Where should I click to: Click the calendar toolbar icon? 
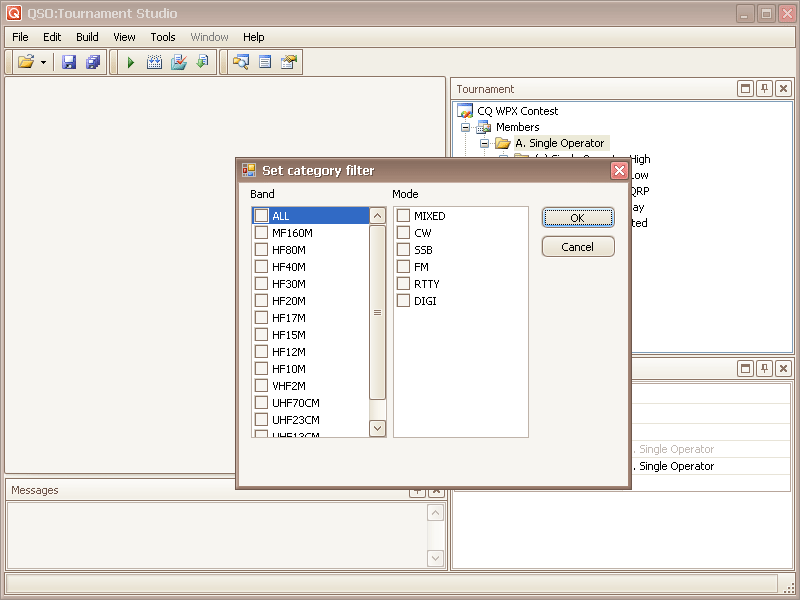154,62
